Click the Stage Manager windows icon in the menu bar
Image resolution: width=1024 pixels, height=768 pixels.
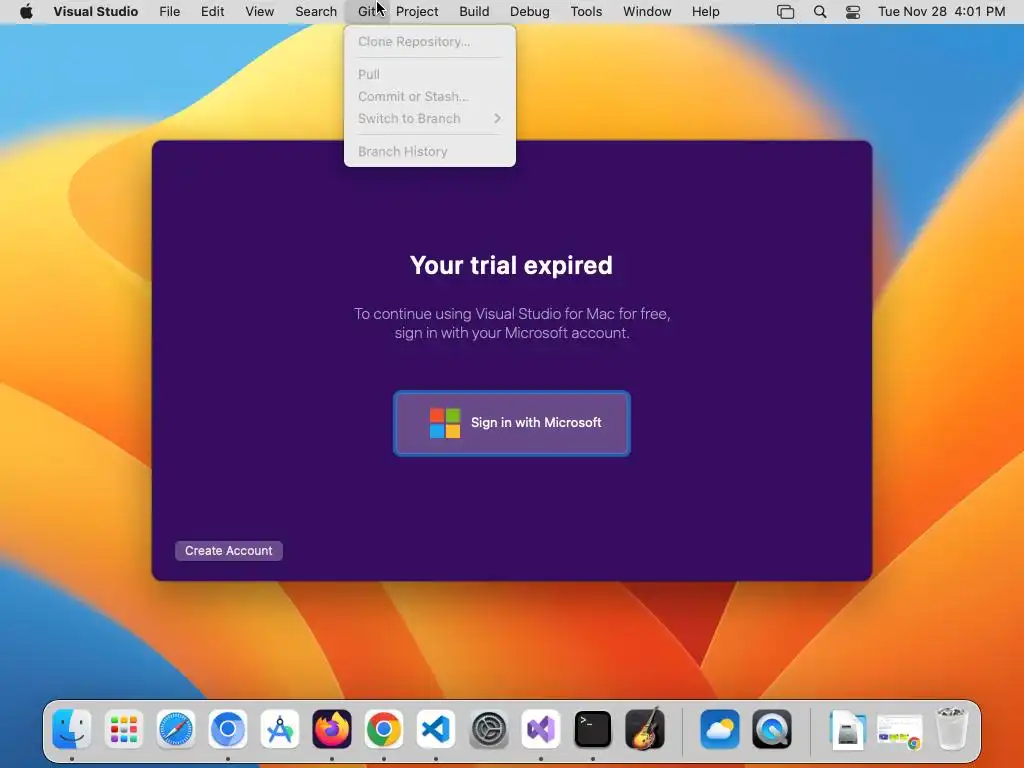[x=786, y=12]
